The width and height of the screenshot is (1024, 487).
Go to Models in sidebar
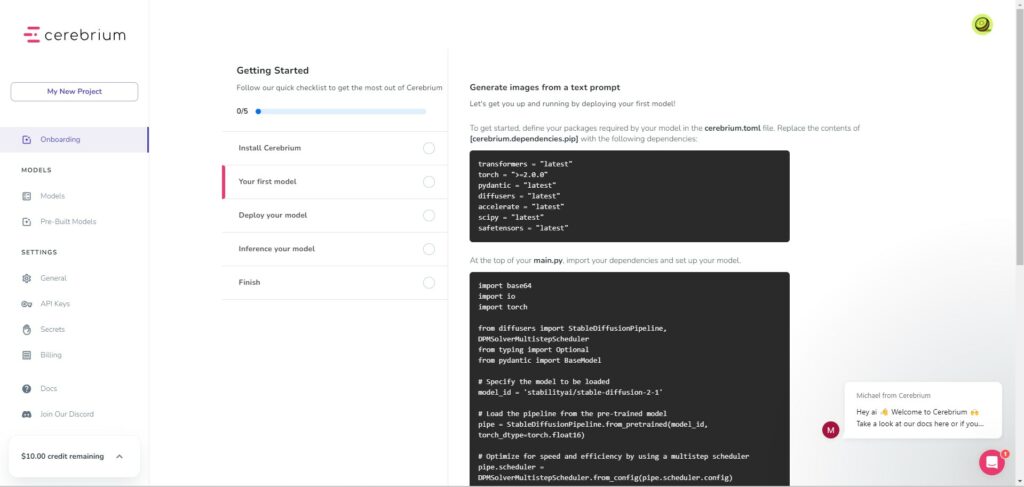(x=52, y=196)
